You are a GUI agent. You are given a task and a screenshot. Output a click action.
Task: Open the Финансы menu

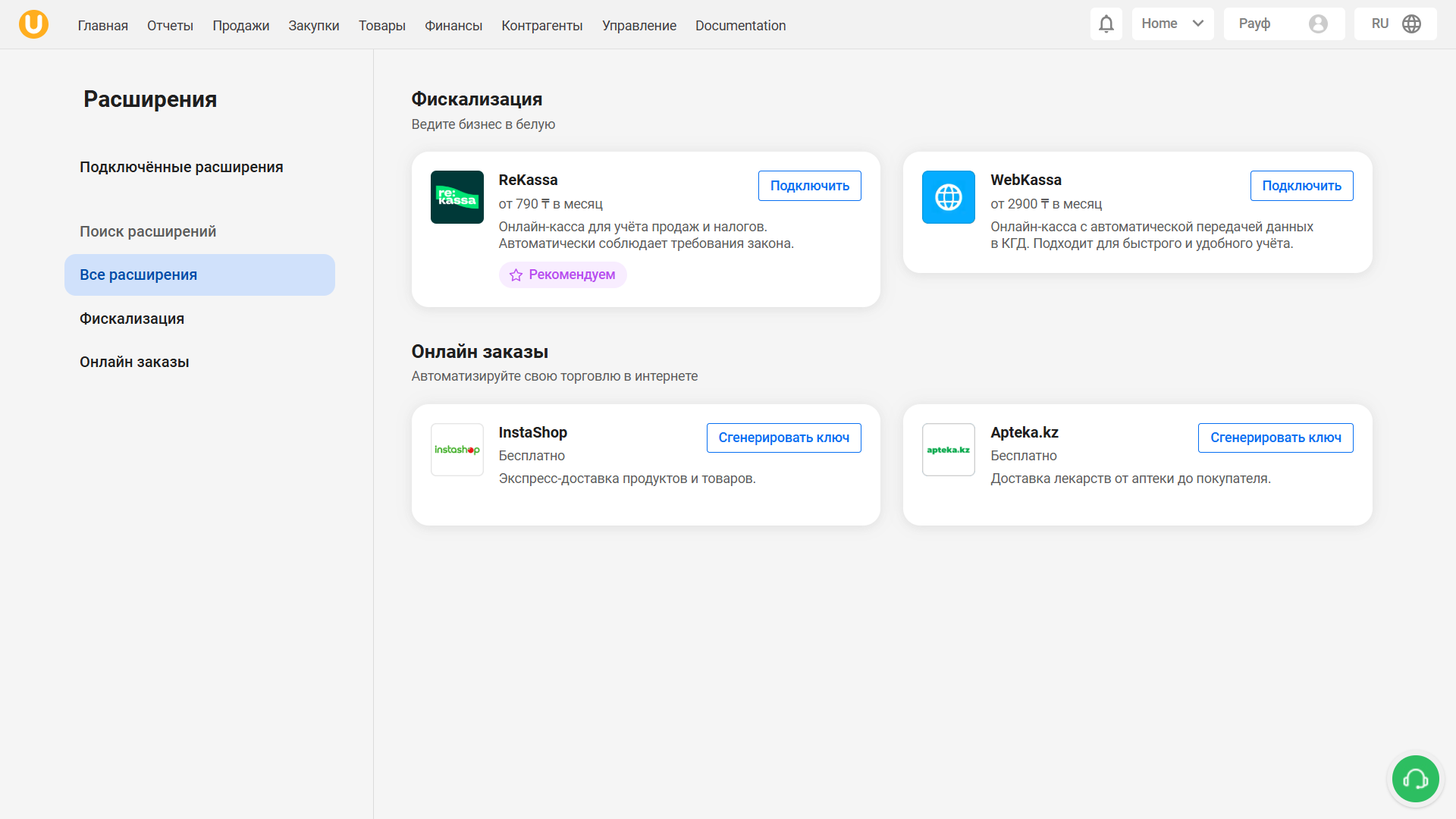click(x=453, y=26)
